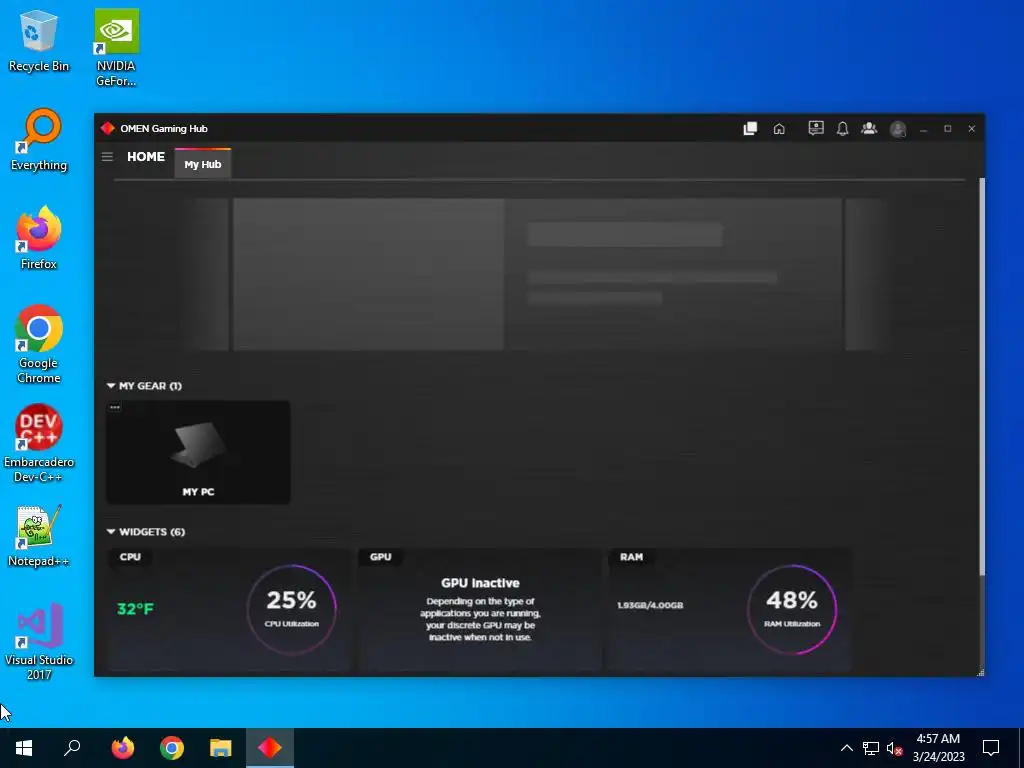Go to home using the house icon
Image resolution: width=1024 pixels, height=768 pixels.
click(779, 129)
